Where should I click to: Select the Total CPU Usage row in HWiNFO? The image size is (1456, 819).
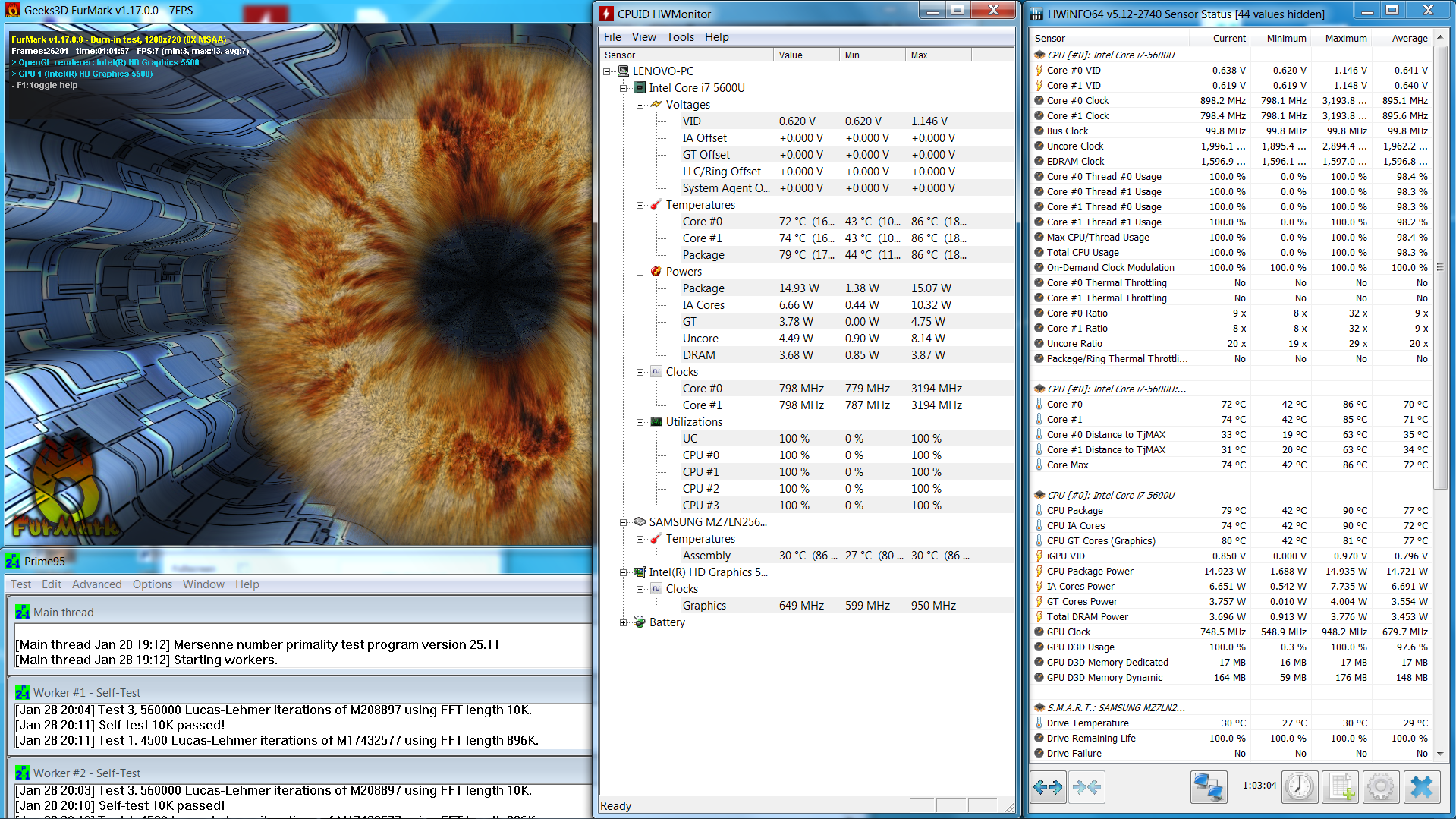pos(1231,252)
